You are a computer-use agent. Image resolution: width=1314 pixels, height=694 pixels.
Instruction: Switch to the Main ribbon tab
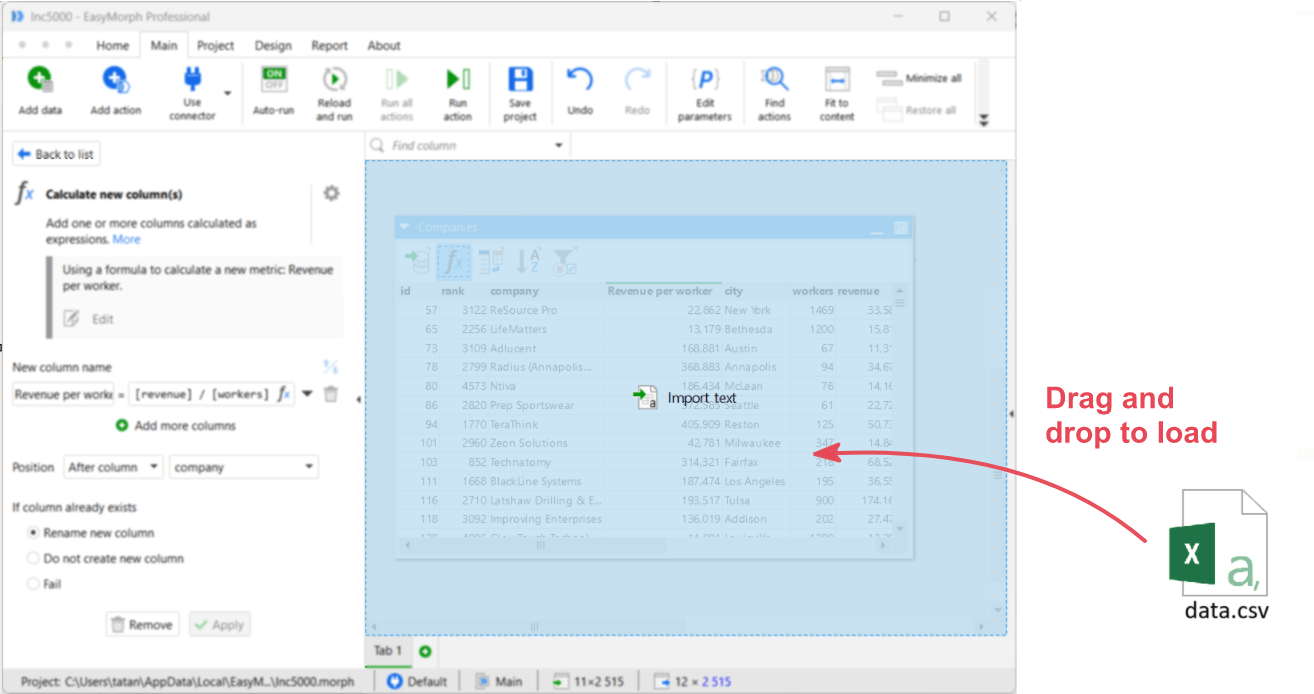tap(164, 45)
